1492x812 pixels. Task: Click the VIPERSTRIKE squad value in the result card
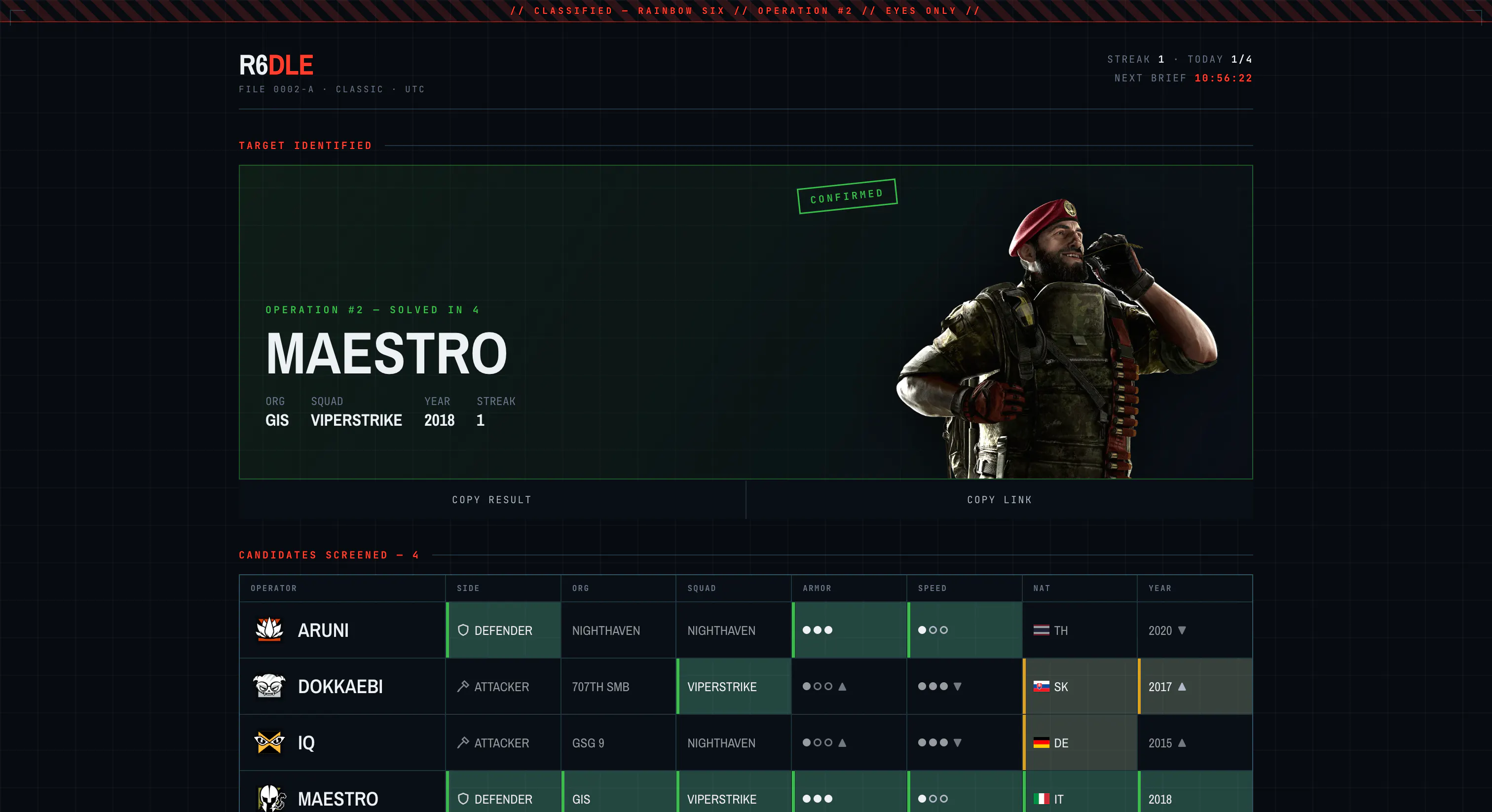click(356, 420)
